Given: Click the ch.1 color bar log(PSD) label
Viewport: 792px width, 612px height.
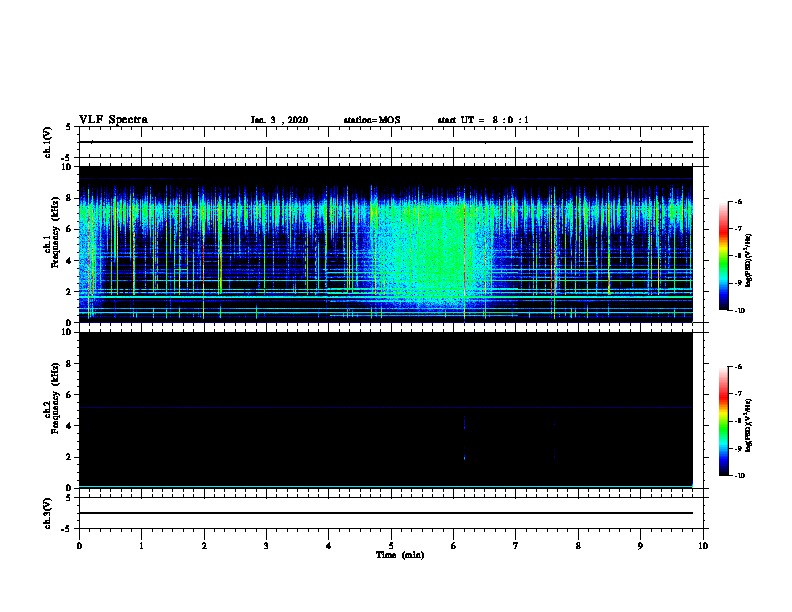Looking at the screenshot, I should pyautogui.click(x=749, y=261).
